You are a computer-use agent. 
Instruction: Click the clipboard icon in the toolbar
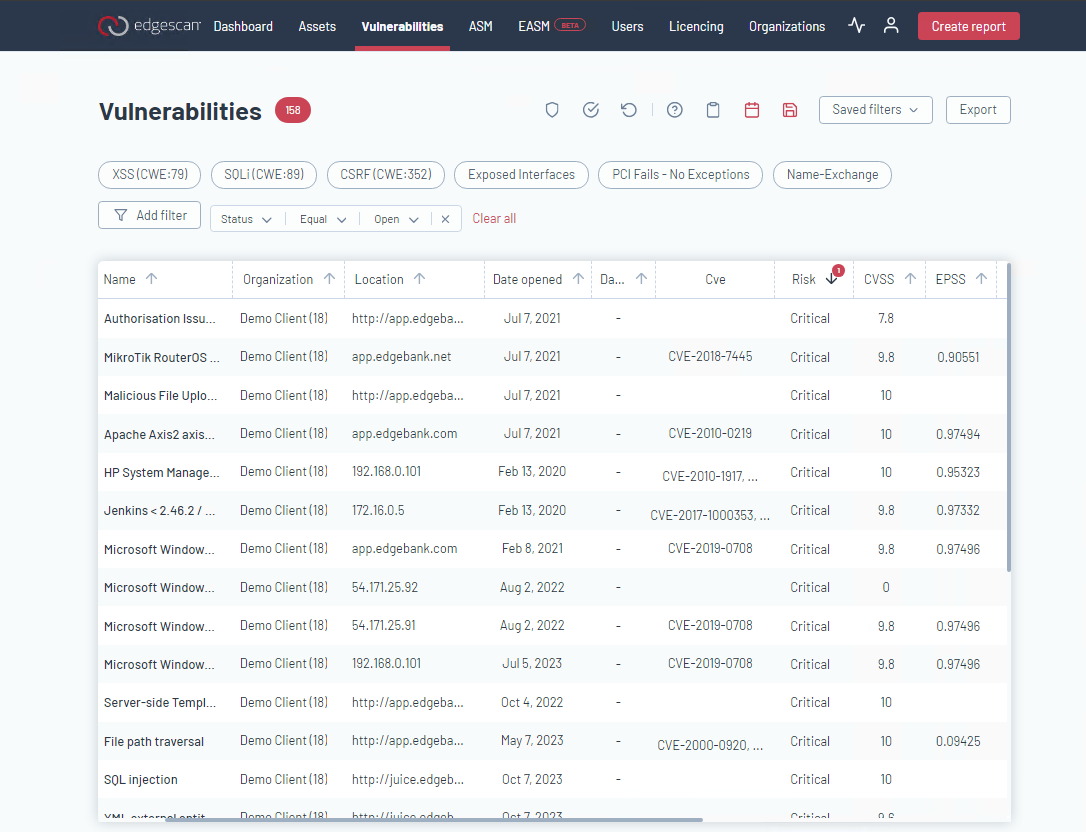713,110
